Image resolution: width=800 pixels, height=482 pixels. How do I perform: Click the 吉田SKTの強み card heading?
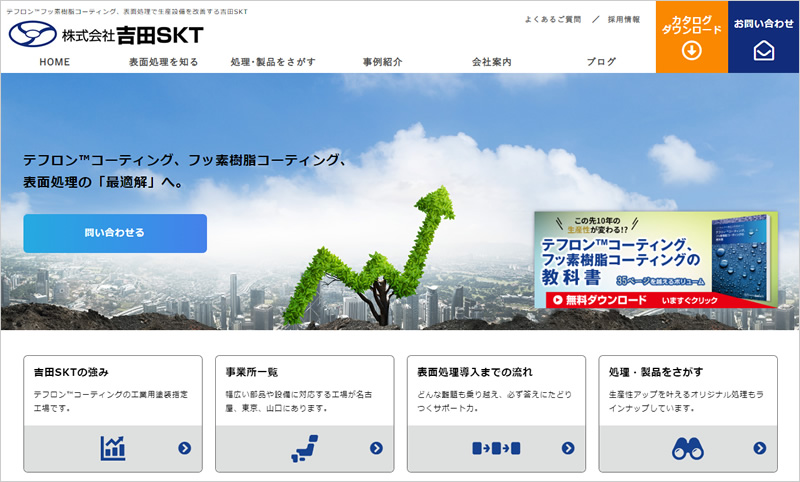(x=71, y=372)
